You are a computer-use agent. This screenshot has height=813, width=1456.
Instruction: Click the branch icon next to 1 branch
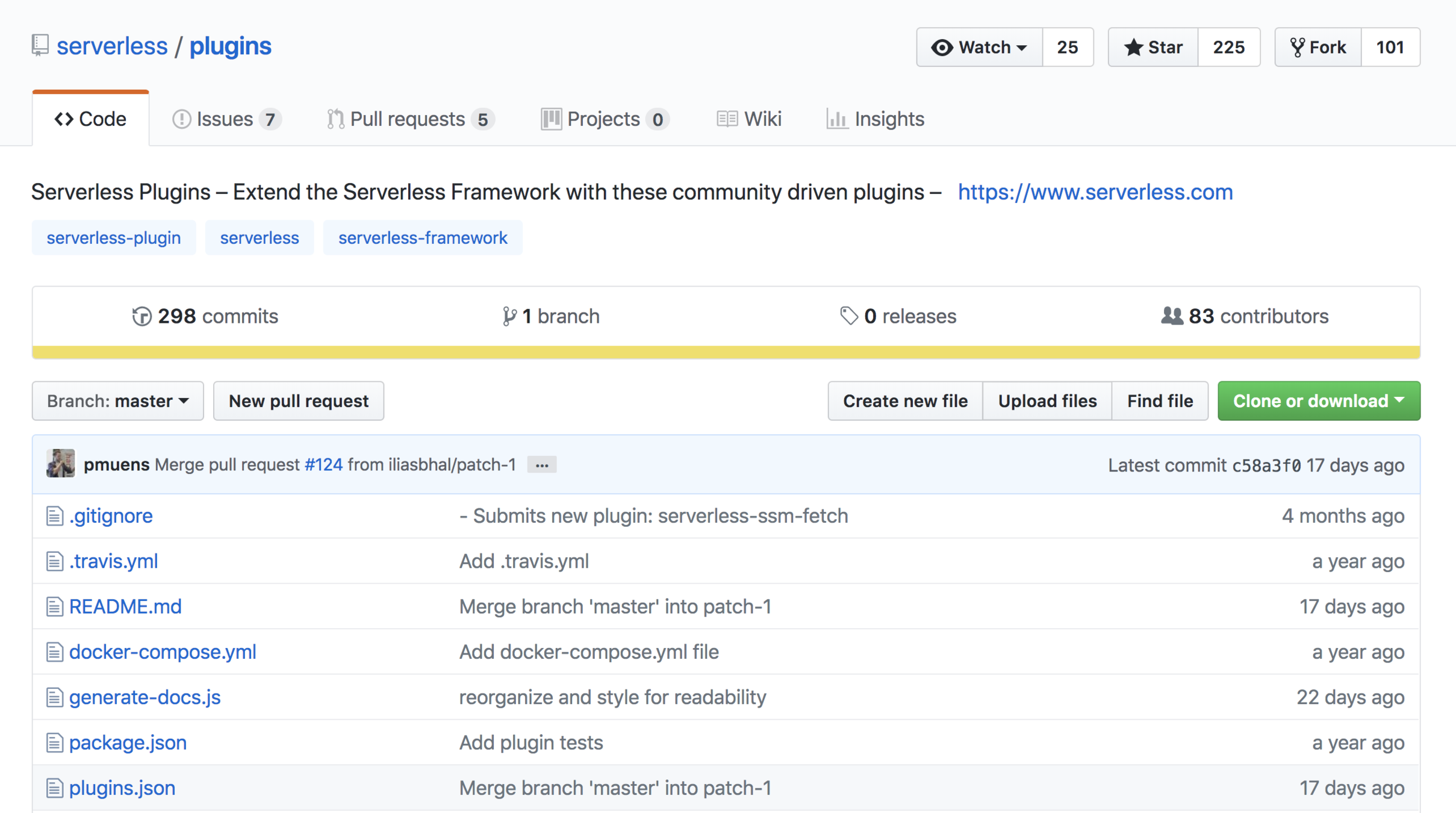(509, 316)
